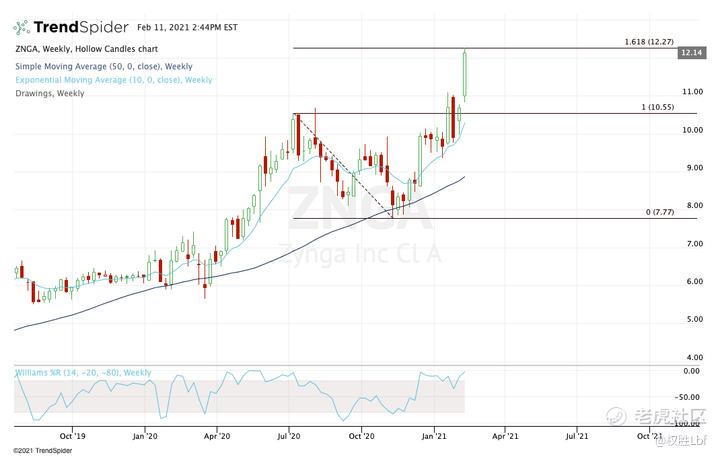Image resolution: width=720 pixels, height=457 pixels.
Task: Click the -50.00 Williams %R axis label
Action: coord(687,397)
